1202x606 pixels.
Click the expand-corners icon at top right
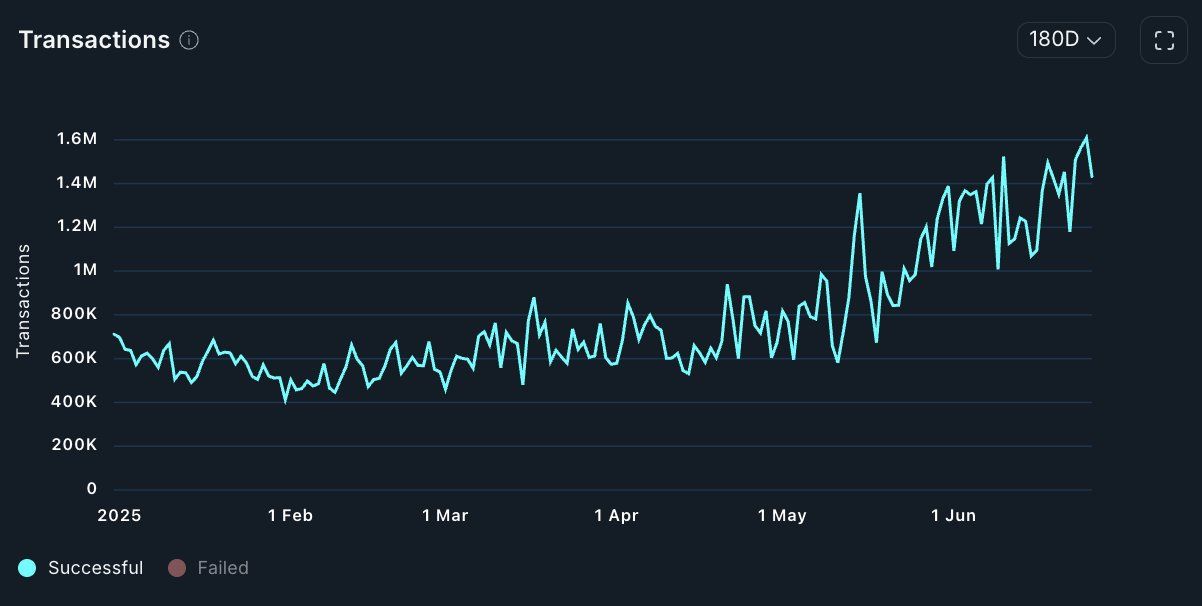pos(1163,40)
